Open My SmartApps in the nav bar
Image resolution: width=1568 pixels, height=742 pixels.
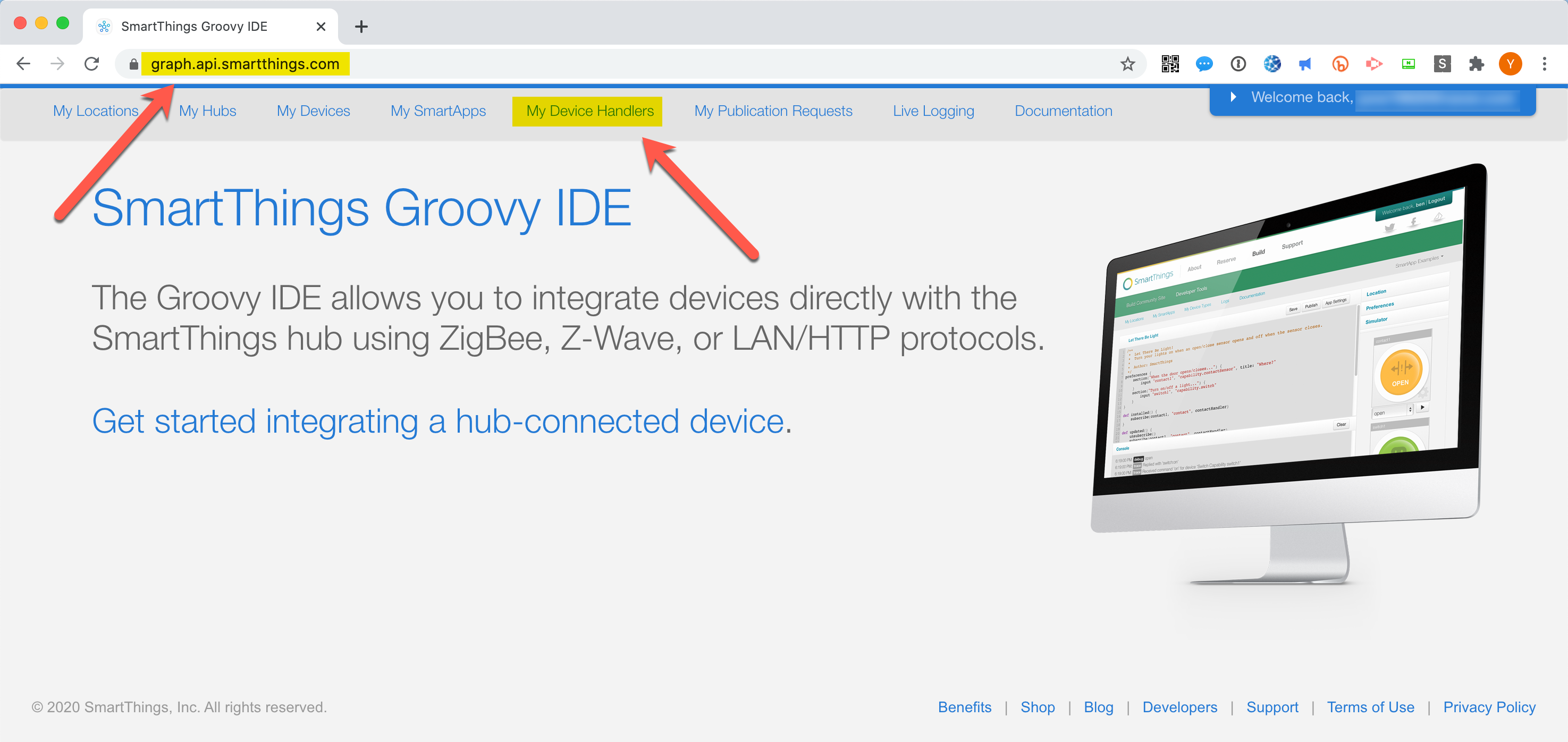coord(439,112)
